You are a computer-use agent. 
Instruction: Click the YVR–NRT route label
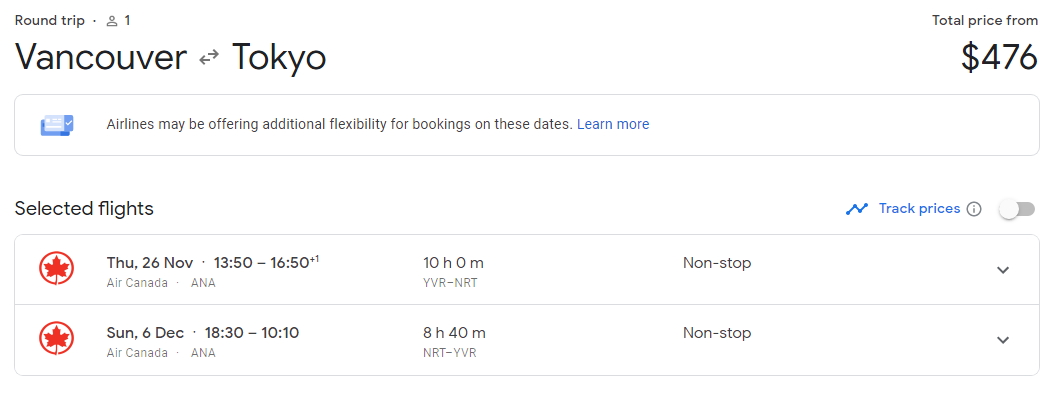point(450,283)
